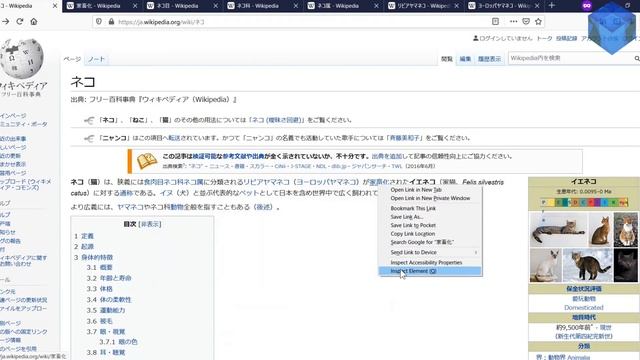Image resolution: width=640 pixels, height=360 pixels.
Task: Save page to Pocket icon
Action: pyautogui.click(x=526, y=22)
